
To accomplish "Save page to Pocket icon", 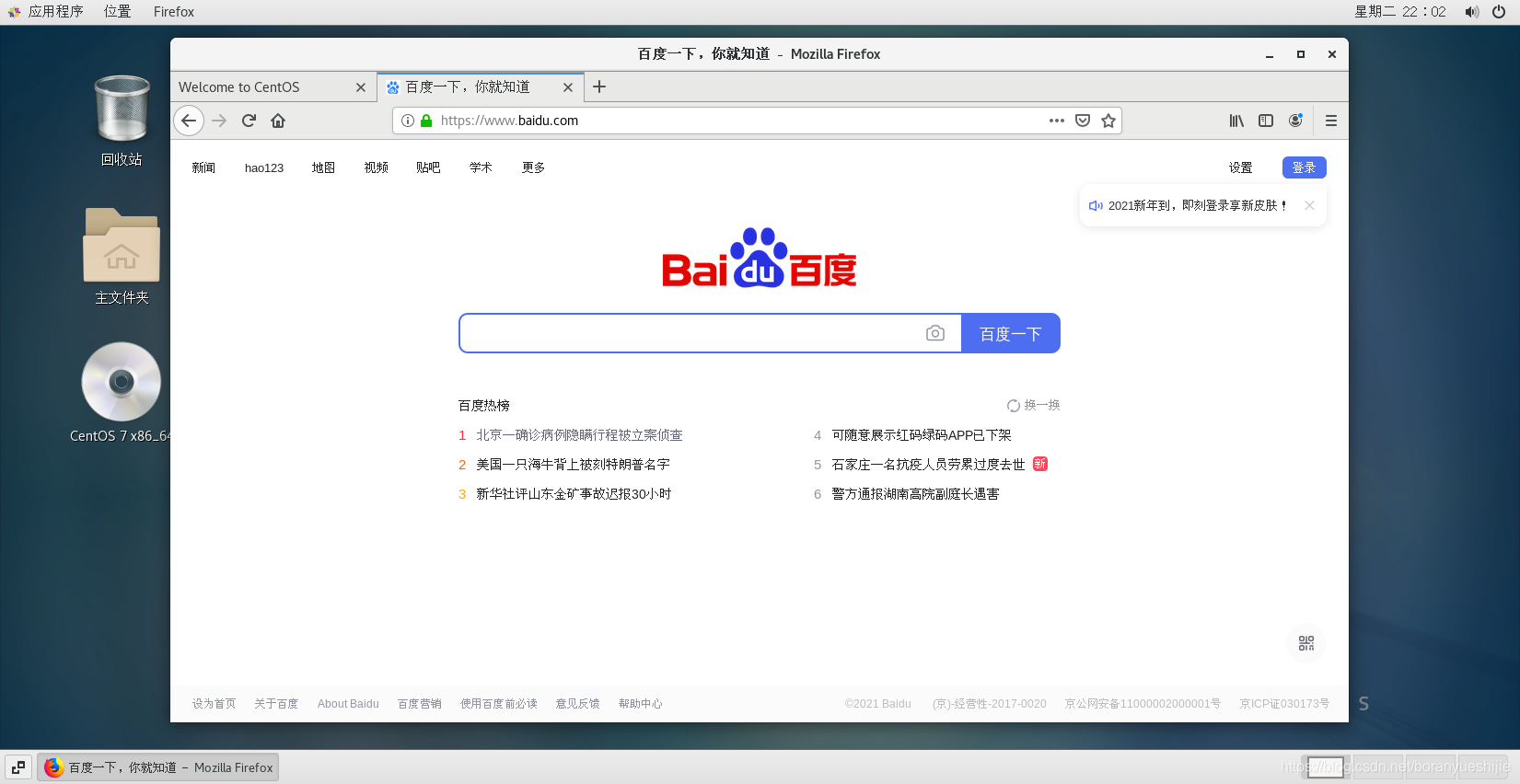I will point(1083,121).
